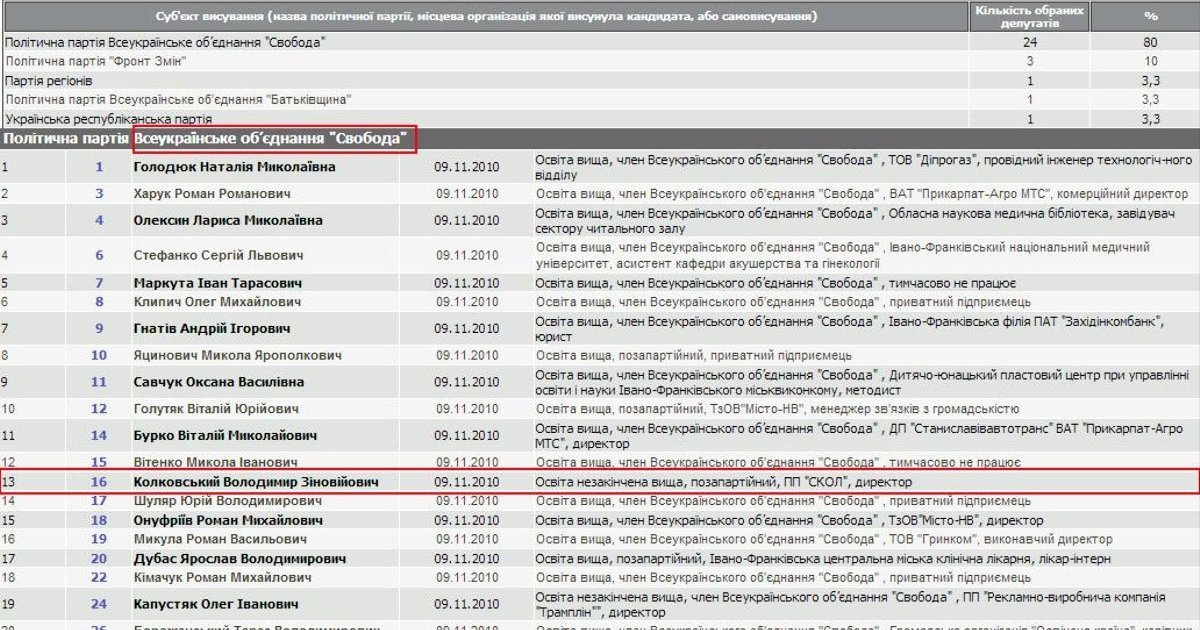Click blue number link 1 beside Голодюк
This screenshot has width=1200, height=630.
[99, 167]
